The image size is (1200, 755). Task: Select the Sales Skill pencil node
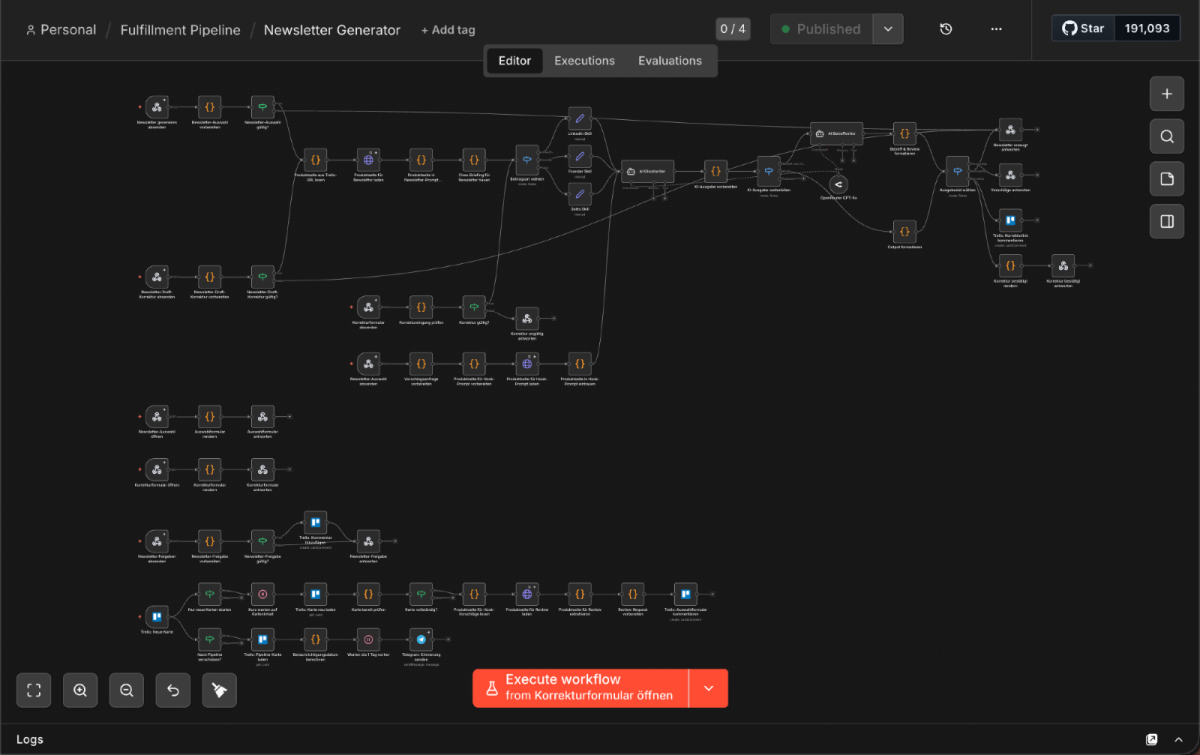pyautogui.click(x=579, y=192)
